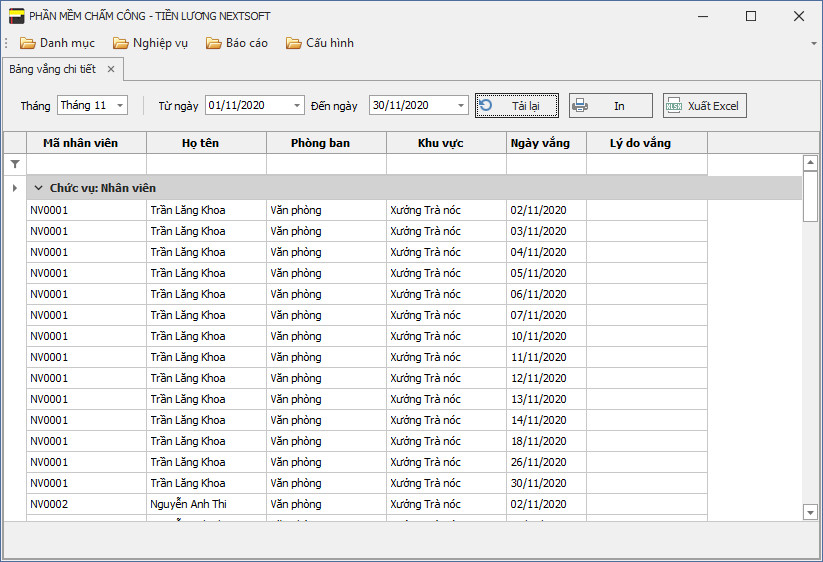Click the Phòng ban filter cell
823x562 pixels.
pos(326,164)
